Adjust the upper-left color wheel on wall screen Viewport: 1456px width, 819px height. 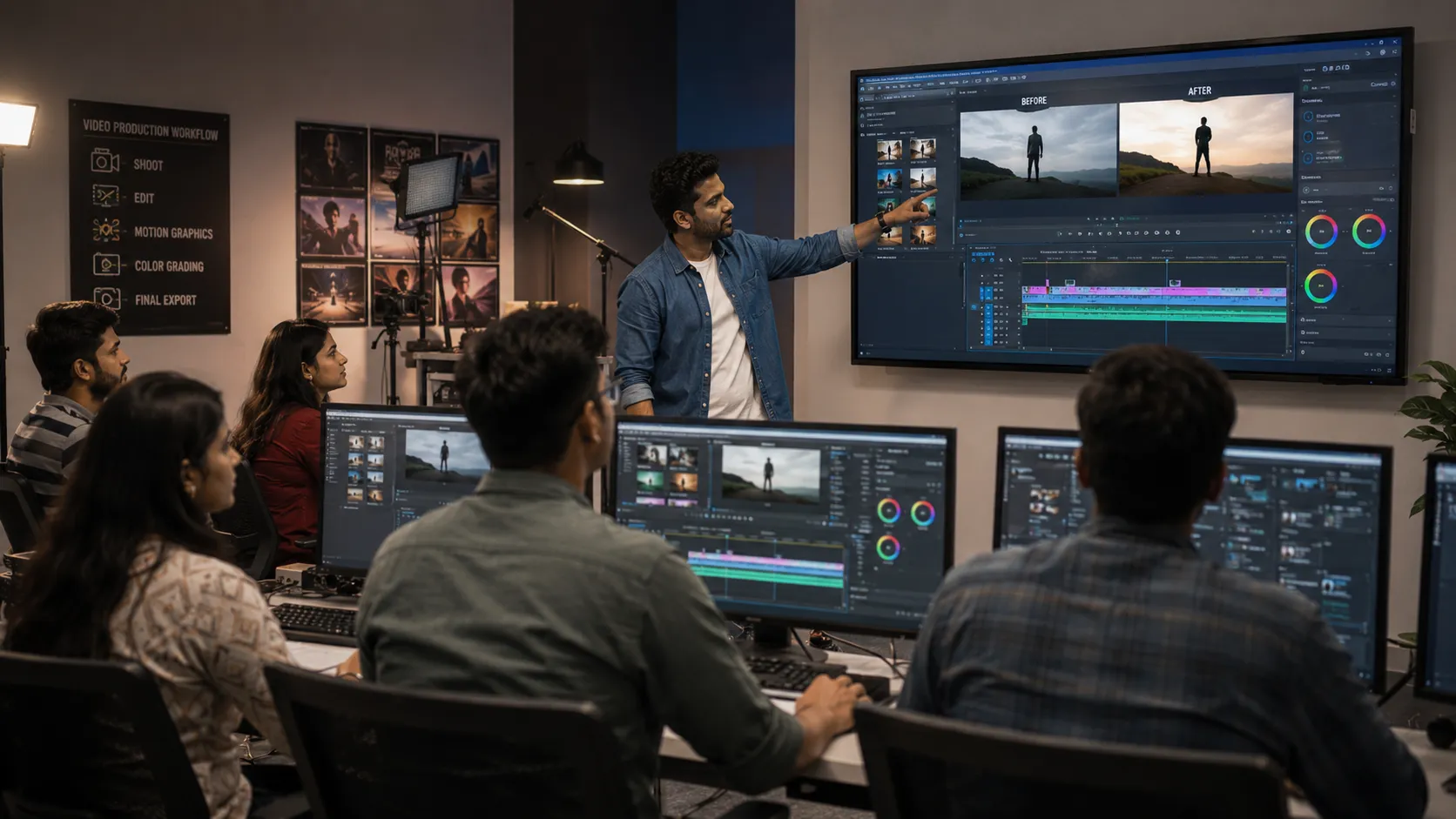point(1321,232)
